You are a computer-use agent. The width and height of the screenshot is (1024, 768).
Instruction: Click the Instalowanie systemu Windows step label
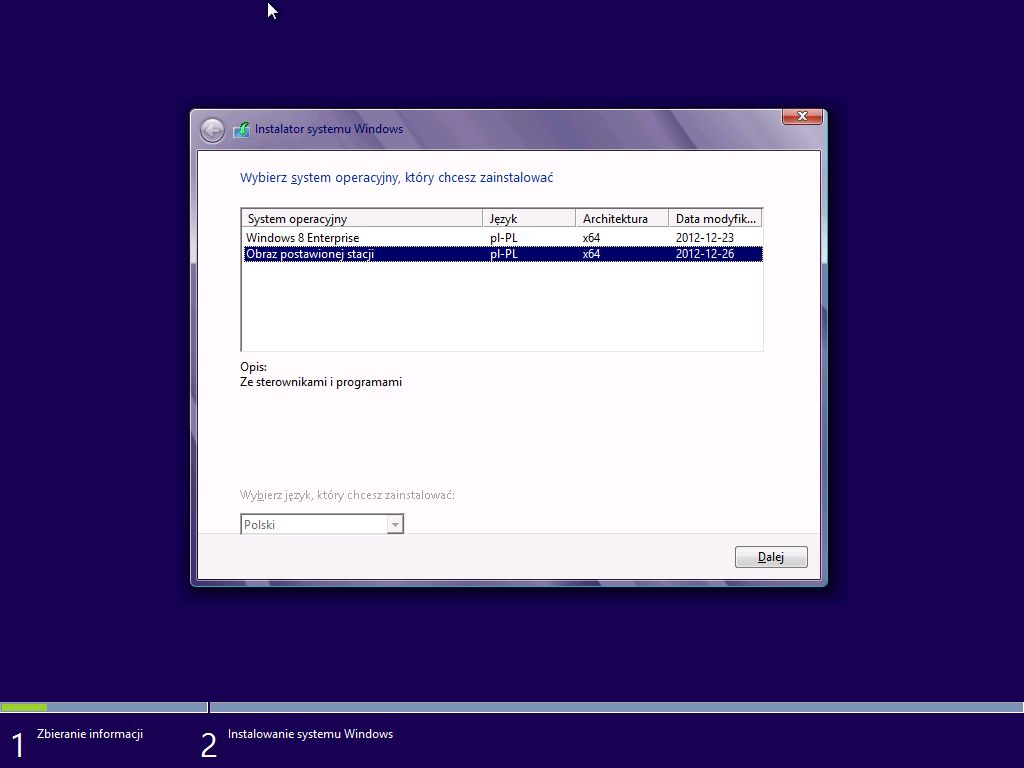(310, 734)
